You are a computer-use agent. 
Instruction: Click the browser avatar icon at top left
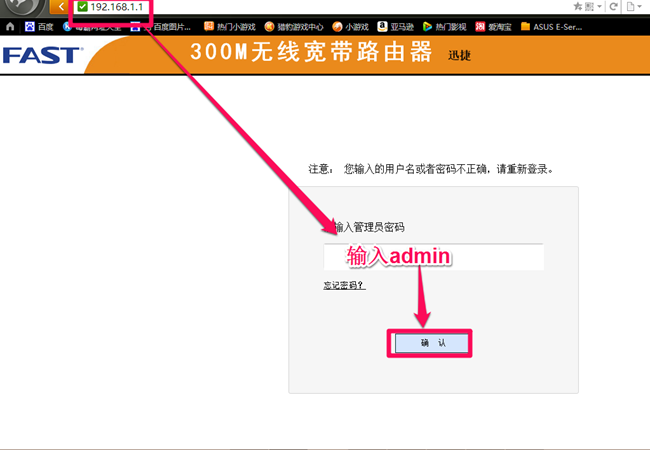(x=24, y=6)
